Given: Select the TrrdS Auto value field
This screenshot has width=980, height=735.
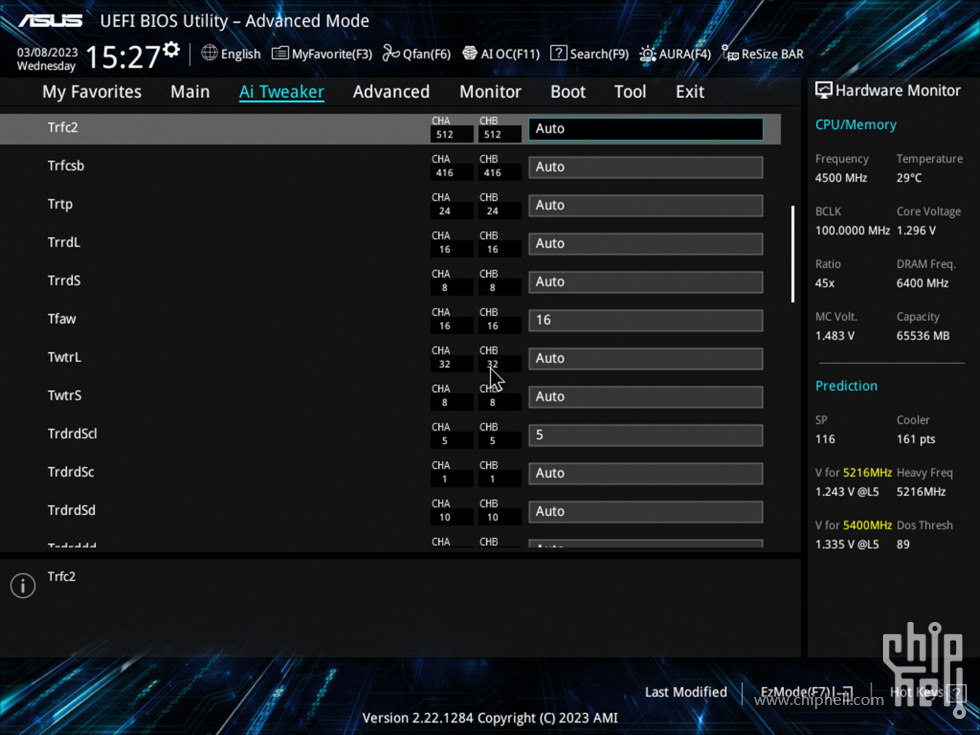Looking at the screenshot, I should tap(646, 282).
